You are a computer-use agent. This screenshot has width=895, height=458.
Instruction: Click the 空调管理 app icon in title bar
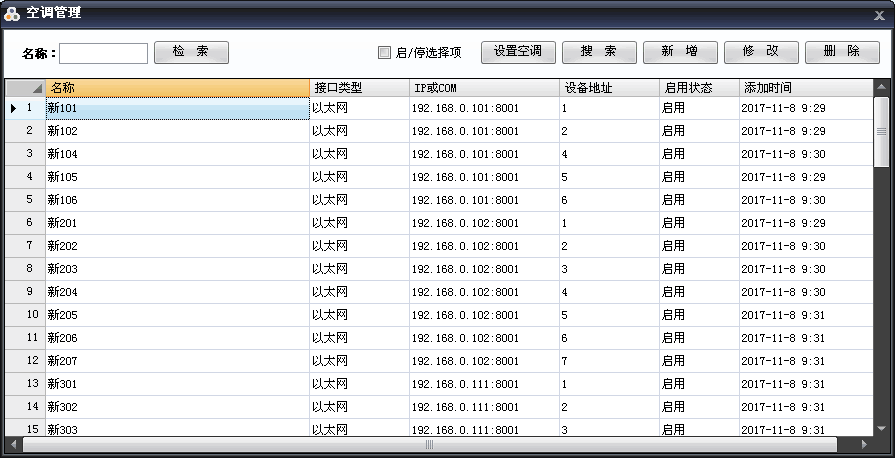coord(12,13)
